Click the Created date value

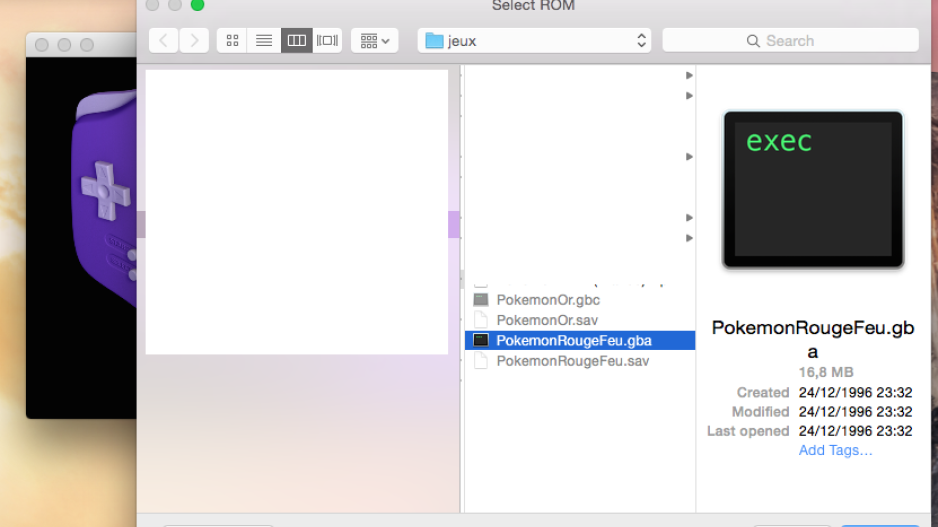(855, 392)
